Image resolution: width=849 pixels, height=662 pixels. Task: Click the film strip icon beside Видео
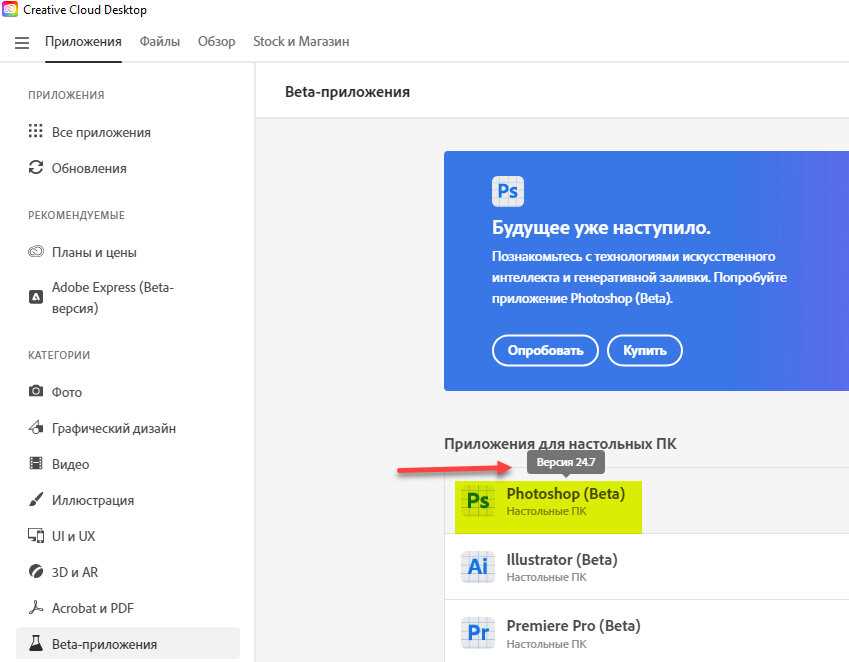click(x=36, y=463)
